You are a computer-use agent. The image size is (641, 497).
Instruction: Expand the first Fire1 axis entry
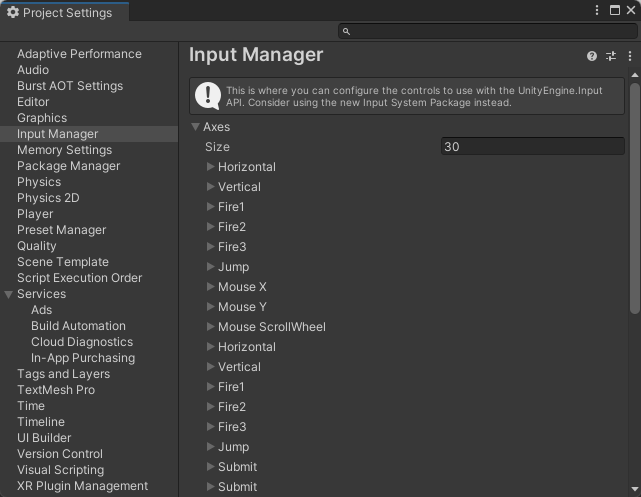pos(211,206)
